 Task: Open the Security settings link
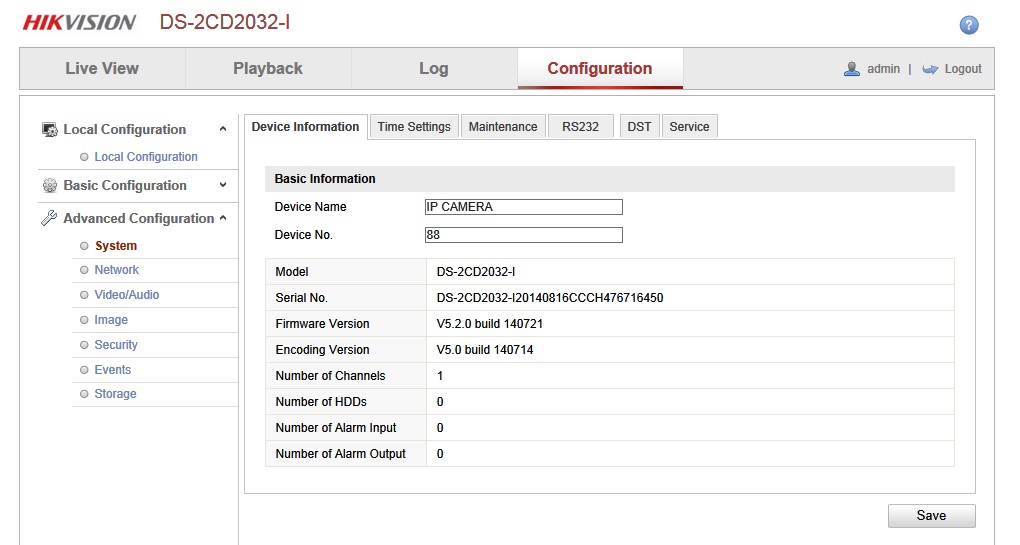(x=116, y=345)
